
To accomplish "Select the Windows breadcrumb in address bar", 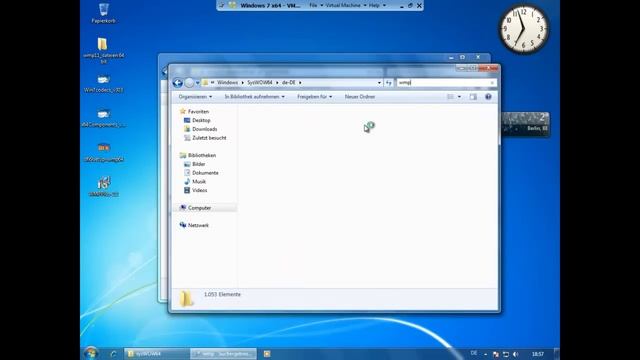I will click(227, 82).
